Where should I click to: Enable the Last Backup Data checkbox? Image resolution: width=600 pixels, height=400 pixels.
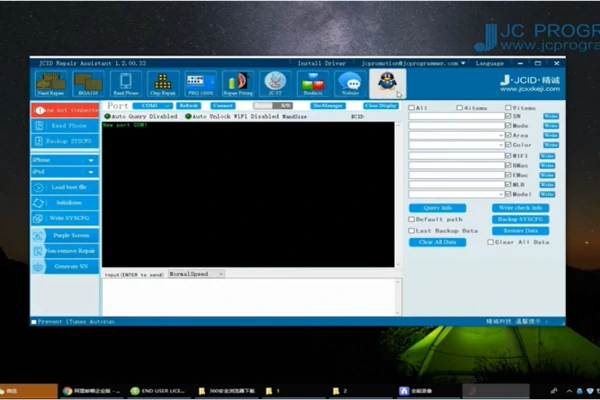point(412,231)
